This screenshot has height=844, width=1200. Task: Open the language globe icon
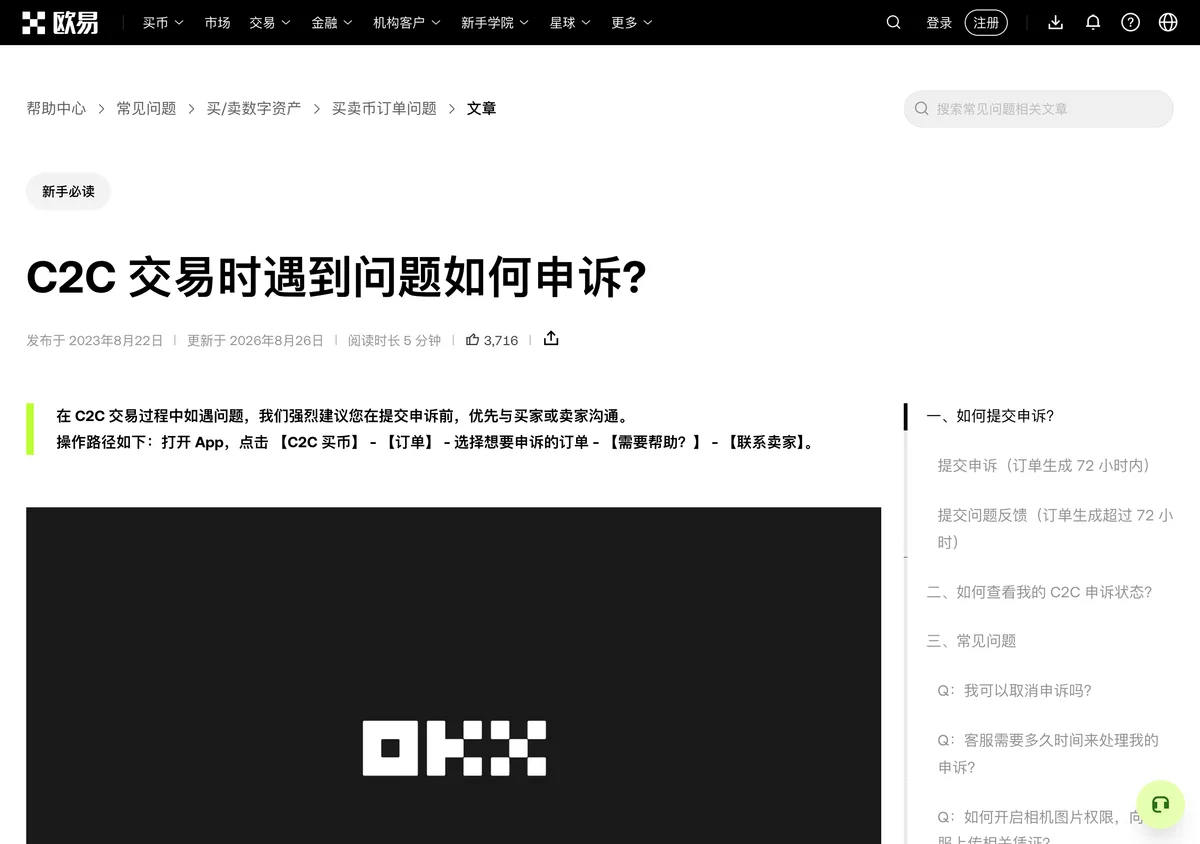(x=1168, y=22)
